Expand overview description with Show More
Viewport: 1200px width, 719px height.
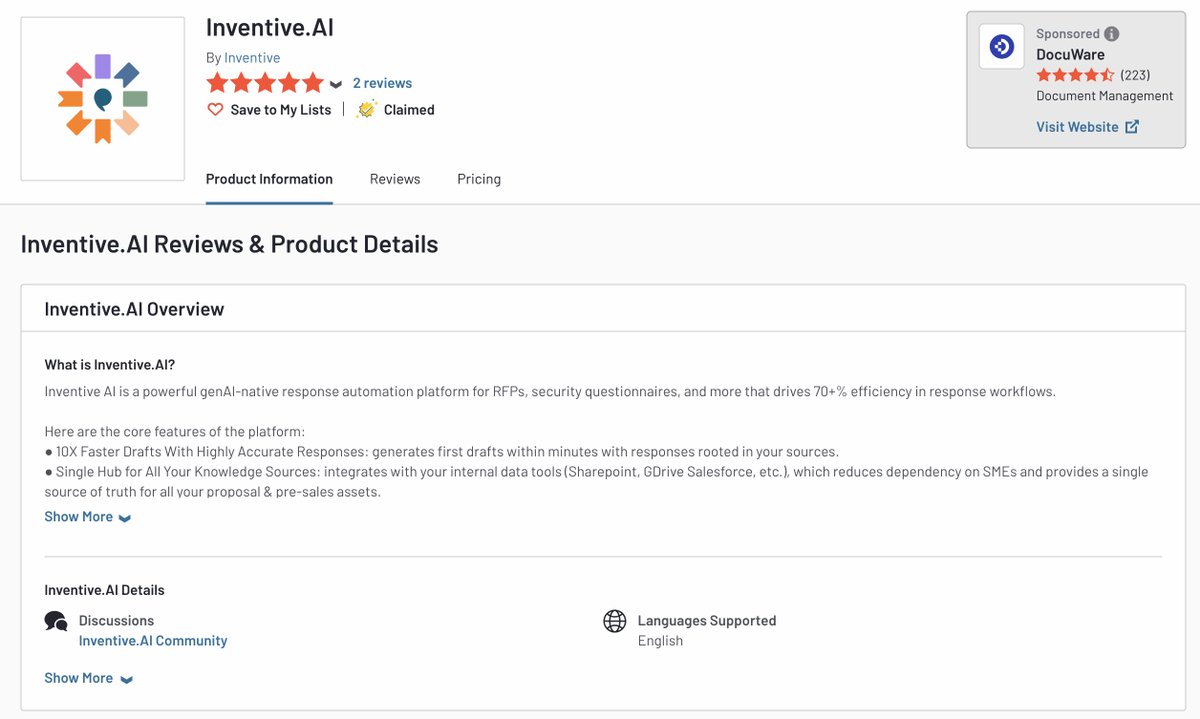coord(87,517)
